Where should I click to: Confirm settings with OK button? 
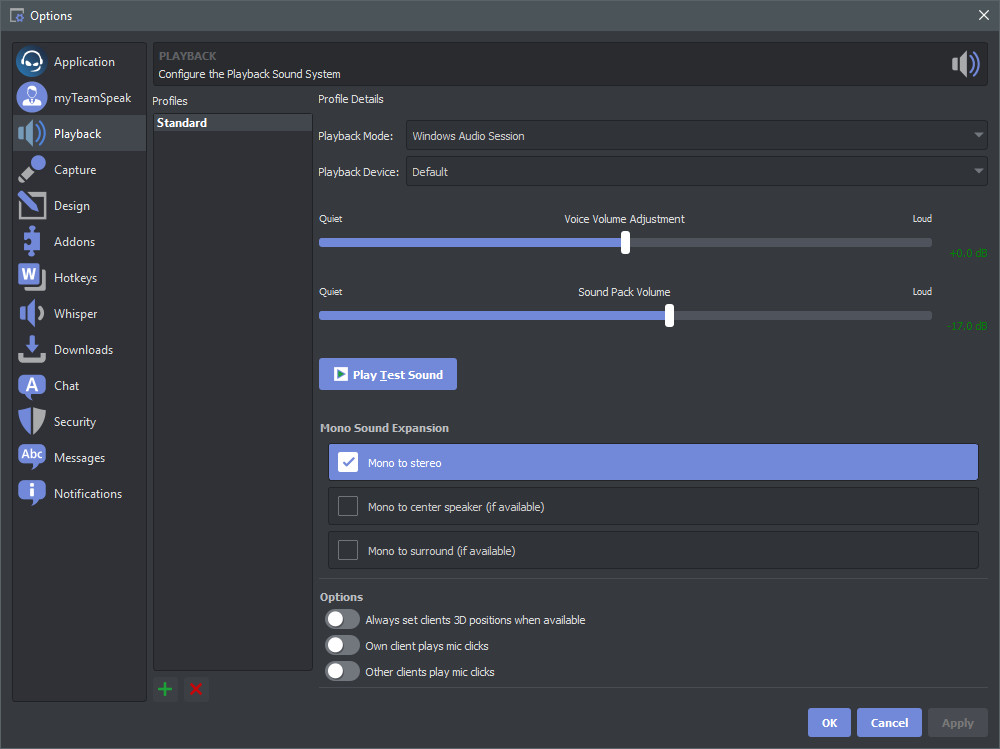(829, 722)
